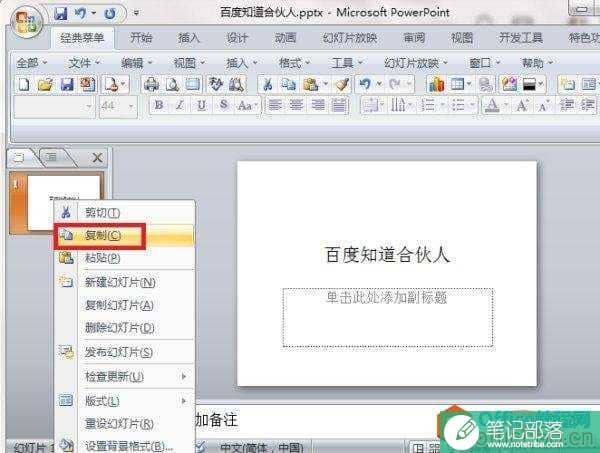Viewport: 600px width, 453px height.
Task: Expand the 工具 classic menu
Action: pos(347,62)
